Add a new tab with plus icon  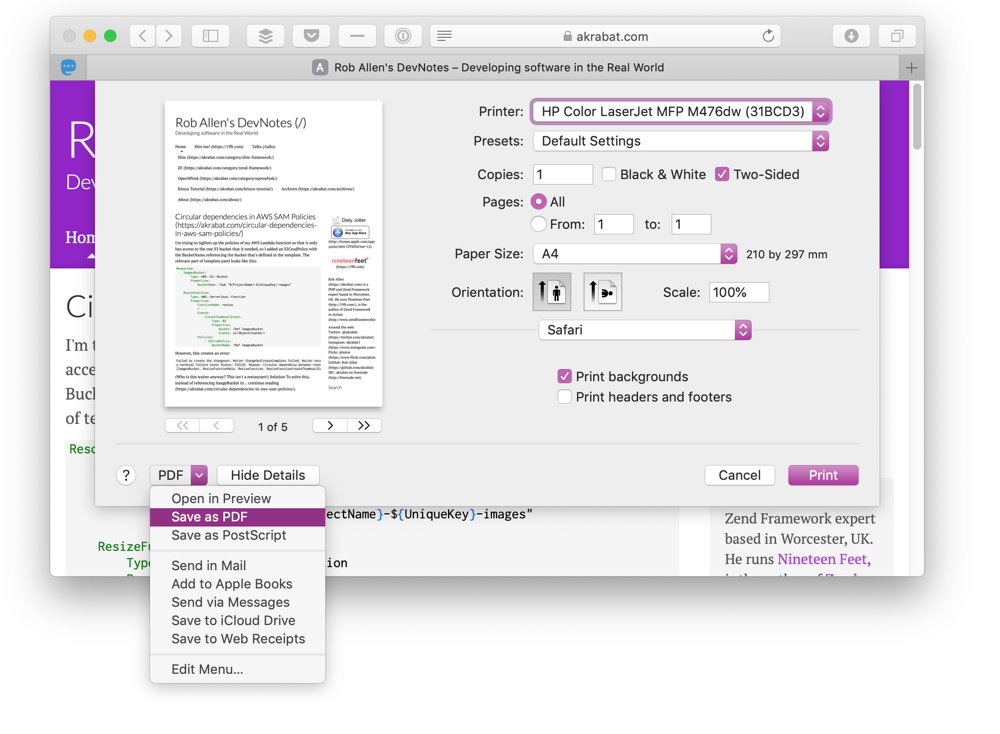[x=911, y=68]
